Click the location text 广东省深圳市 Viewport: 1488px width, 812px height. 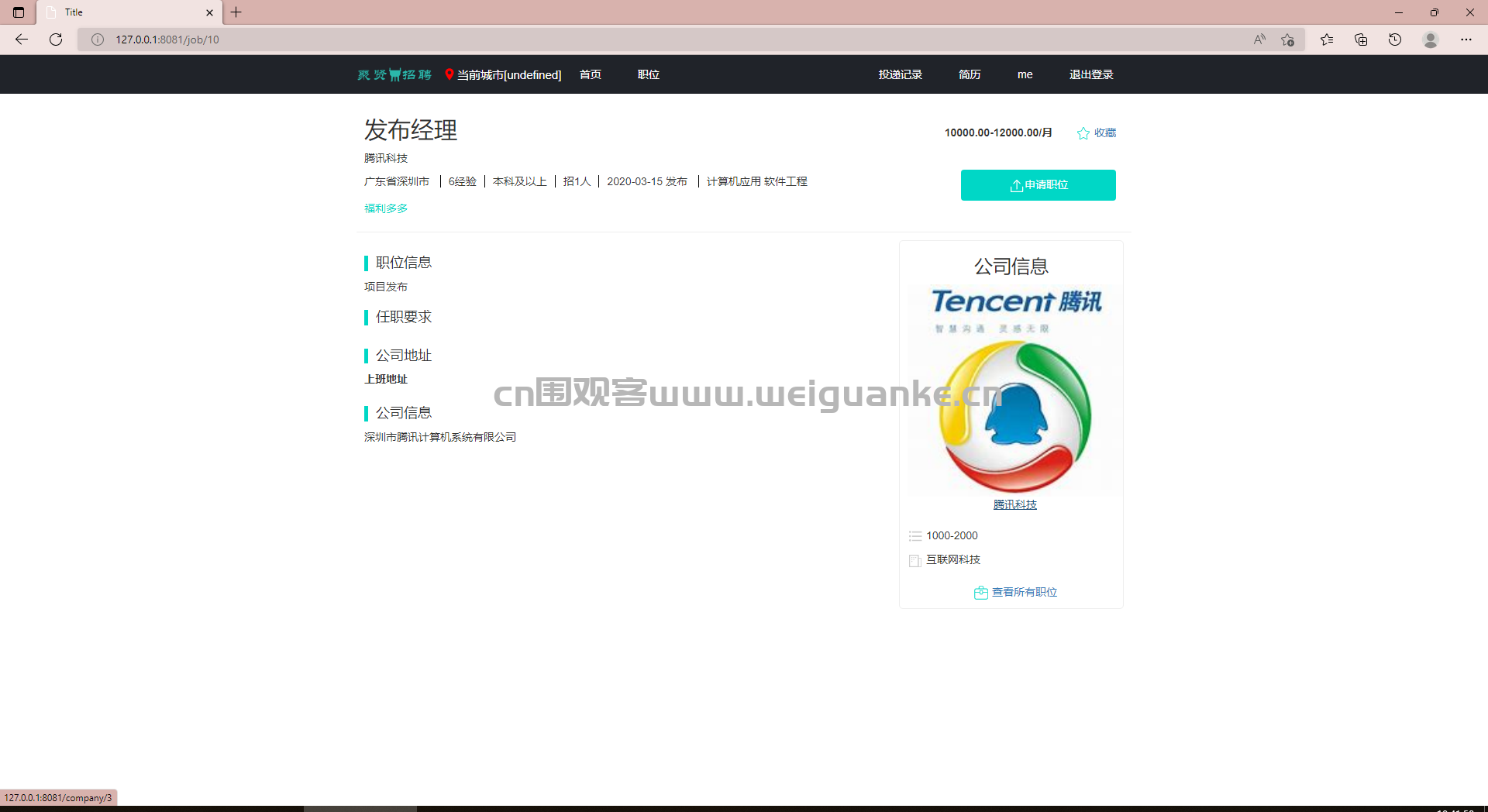click(x=397, y=181)
